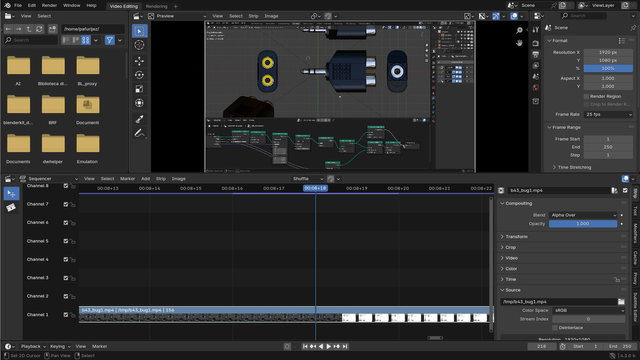Switch to the Rendering workspace tab
This screenshot has height=360, width=640.
click(157, 6)
